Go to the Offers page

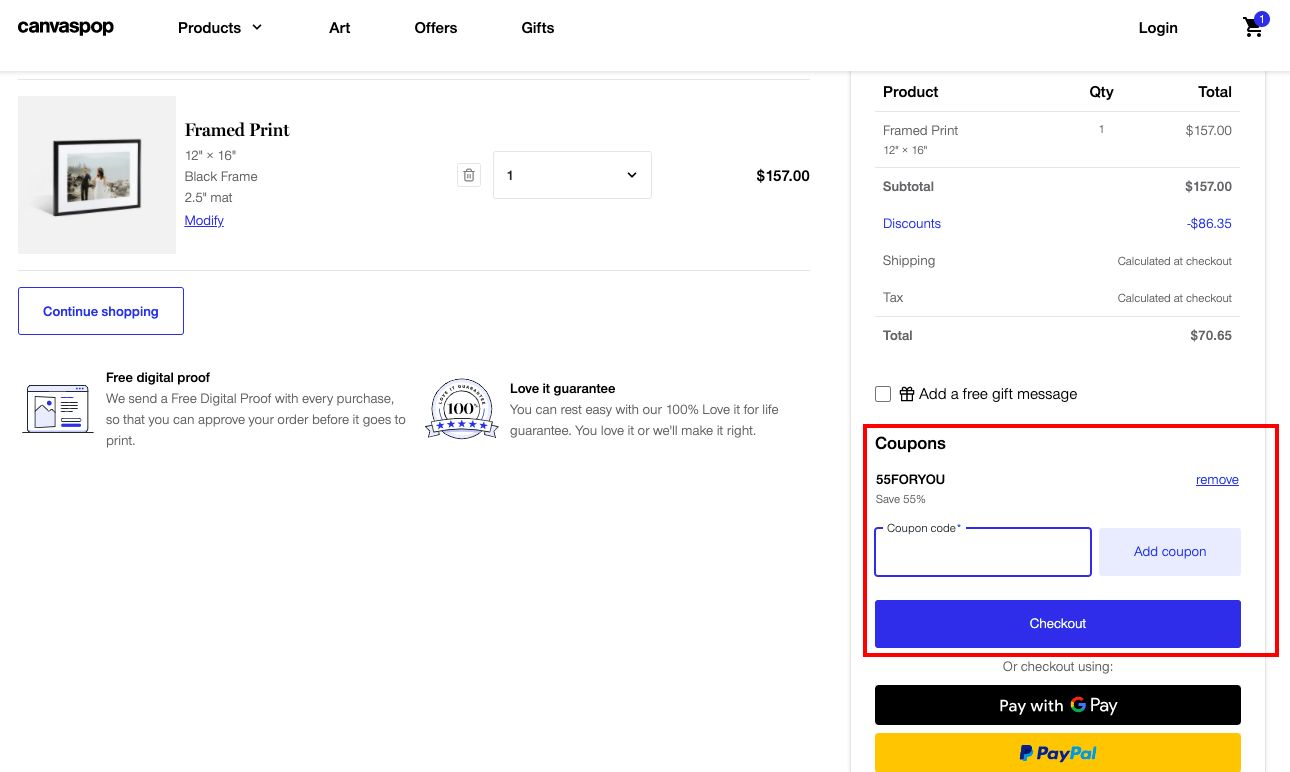click(436, 28)
